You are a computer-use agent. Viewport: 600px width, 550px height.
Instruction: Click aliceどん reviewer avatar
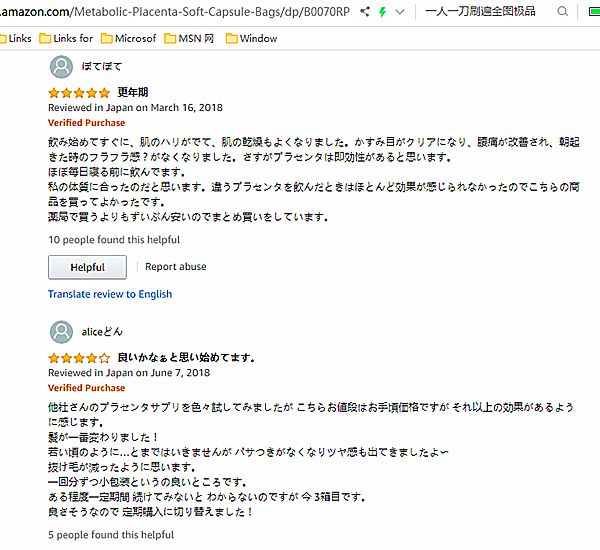coord(61,331)
